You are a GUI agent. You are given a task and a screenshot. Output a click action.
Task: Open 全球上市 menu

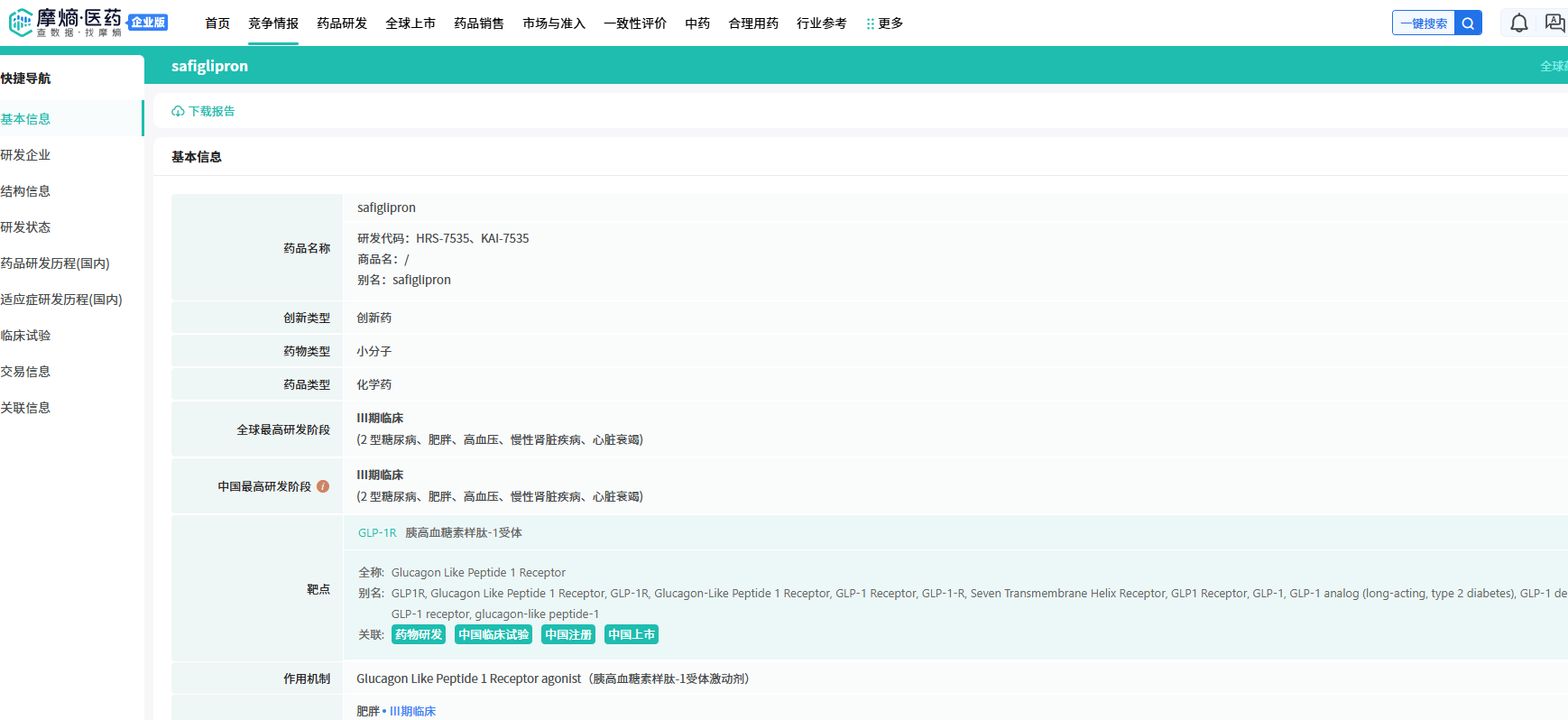pyautogui.click(x=410, y=23)
